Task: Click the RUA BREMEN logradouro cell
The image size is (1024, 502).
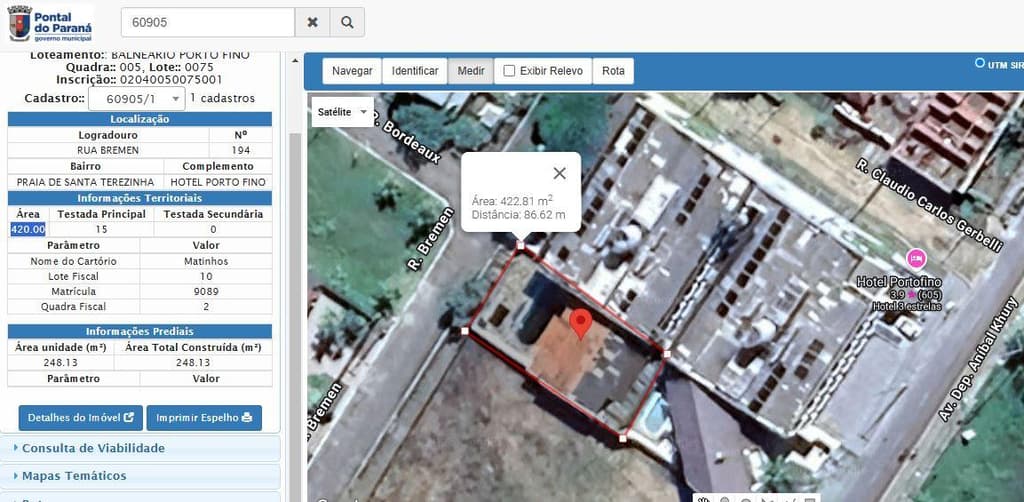Action: pyautogui.click(x=108, y=150)
